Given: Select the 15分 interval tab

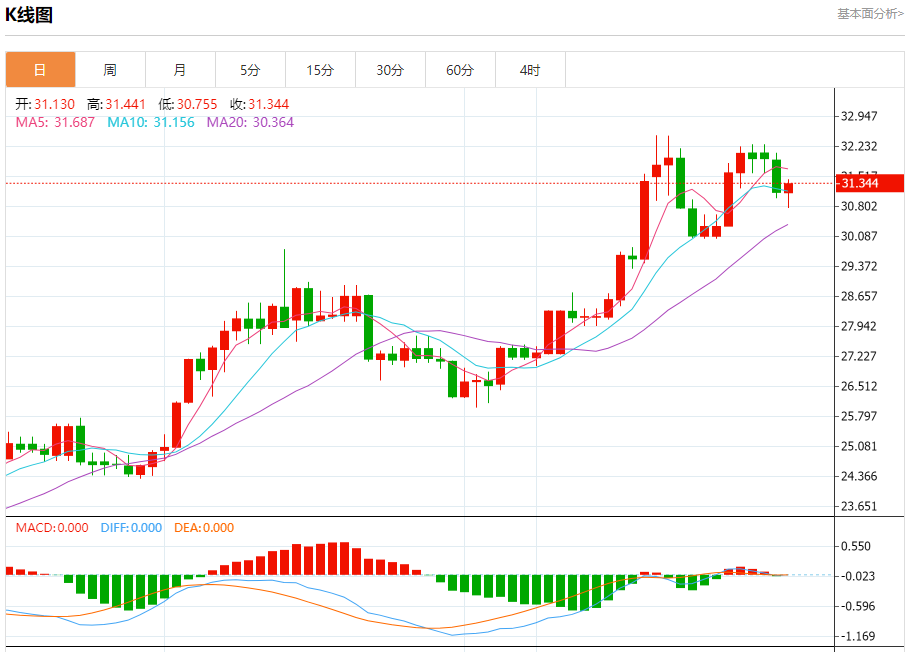Looking at the screenshot, I should (x=320, y=70).
